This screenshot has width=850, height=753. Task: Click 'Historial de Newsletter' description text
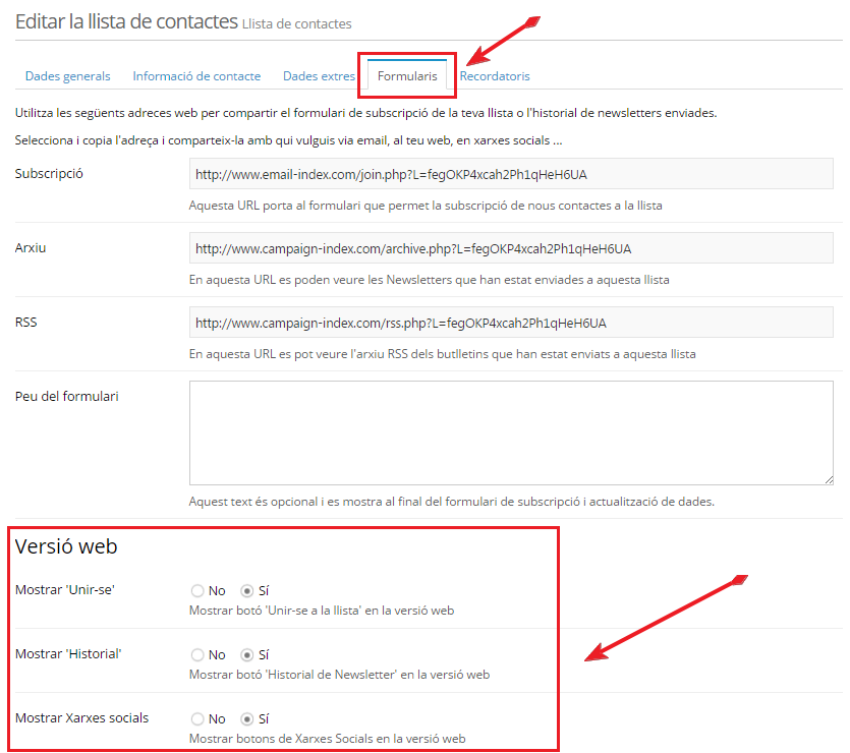[x=339, y=674]
